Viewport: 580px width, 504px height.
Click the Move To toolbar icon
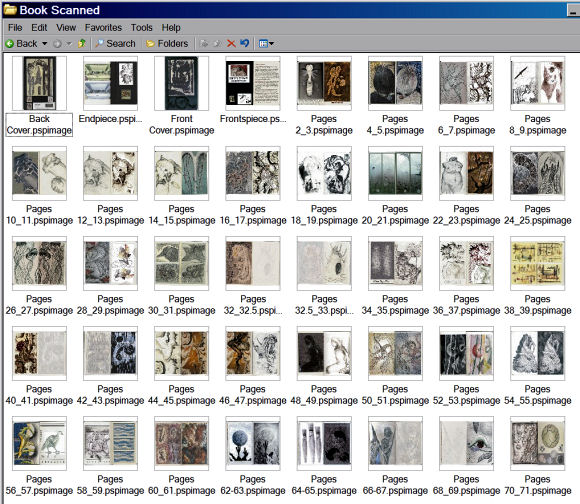204,44
